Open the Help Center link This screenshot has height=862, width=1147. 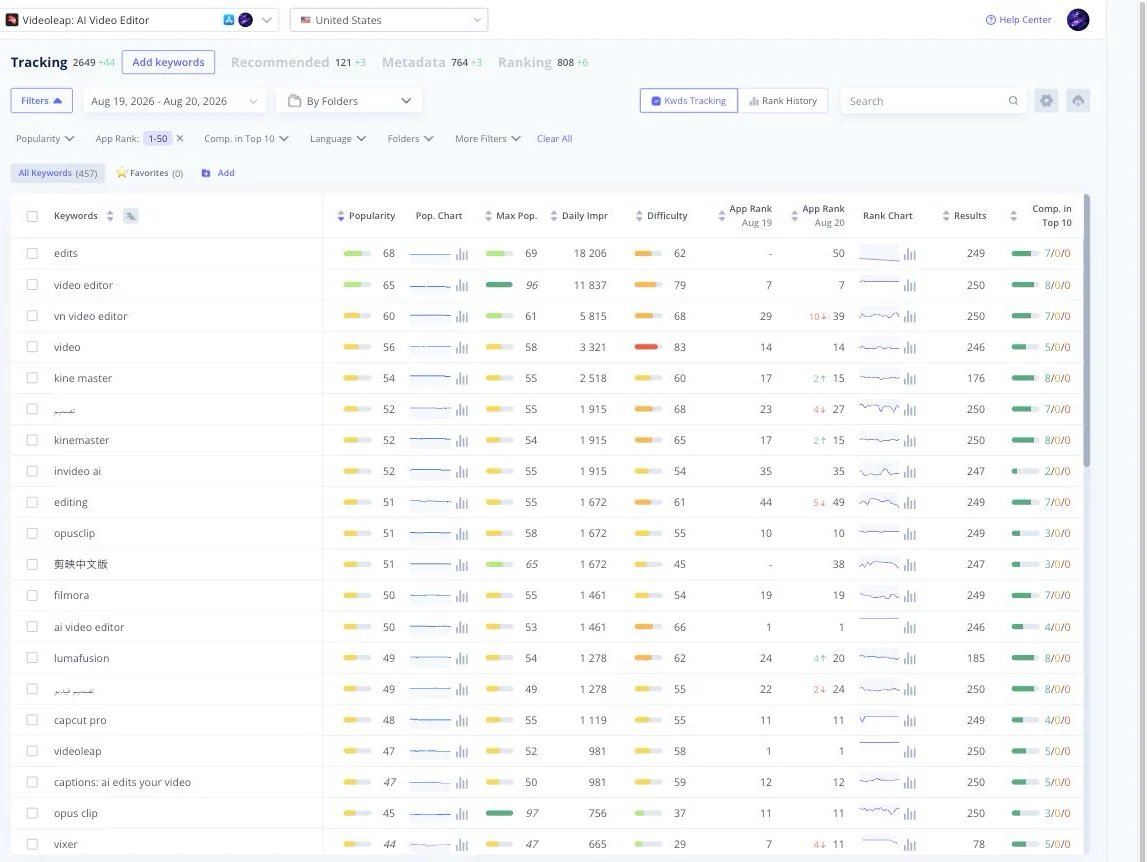click(x=1018, y=20)
